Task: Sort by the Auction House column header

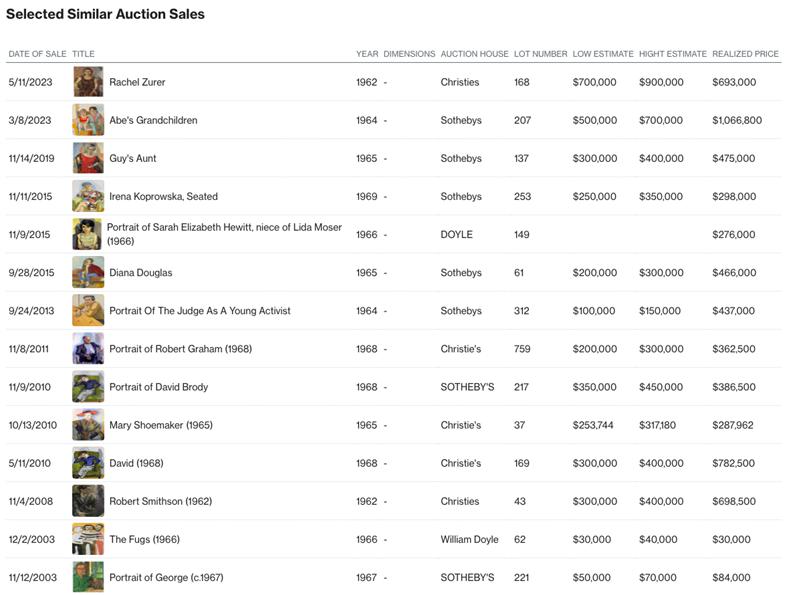Action: pos(474,54)
